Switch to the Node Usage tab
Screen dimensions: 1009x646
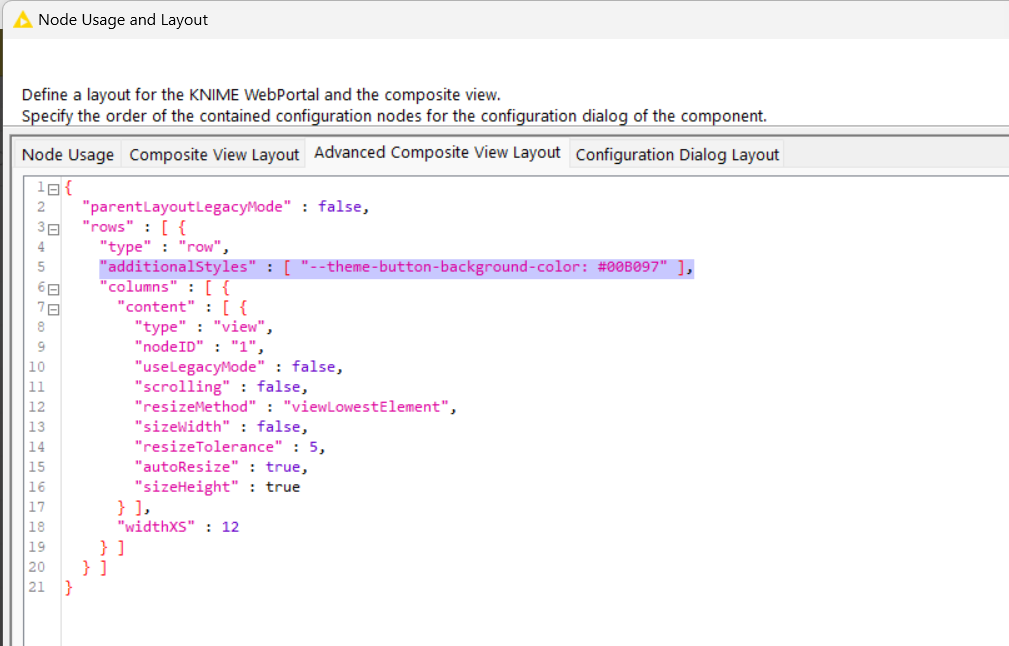(68, 154)
